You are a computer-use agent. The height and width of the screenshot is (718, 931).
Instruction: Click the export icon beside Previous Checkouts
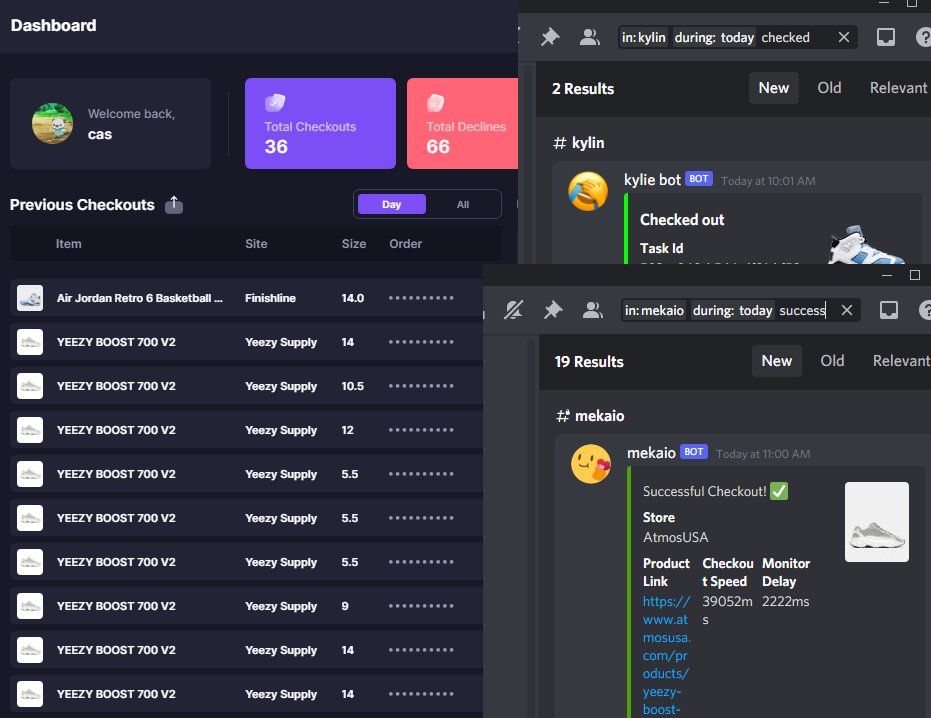(x=173, y=204)
